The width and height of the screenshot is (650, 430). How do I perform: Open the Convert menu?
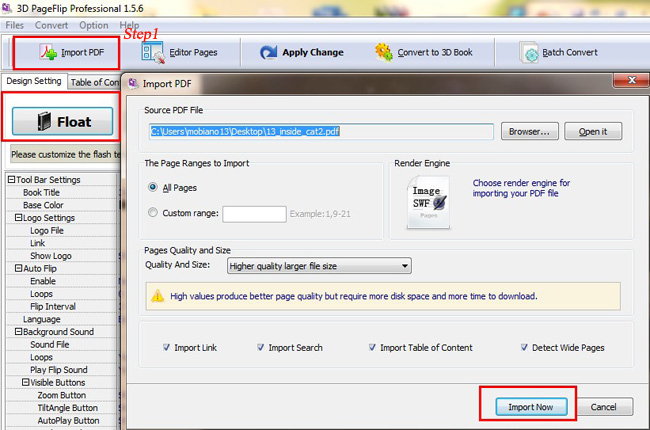pyautogui.click(x=51, y=25)
